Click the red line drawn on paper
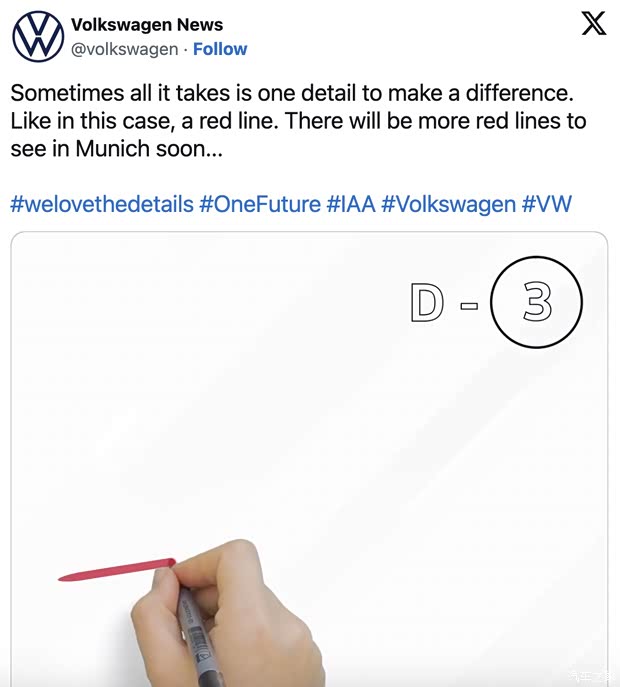The height and width of the screenshot is (687, 620). 117,570
